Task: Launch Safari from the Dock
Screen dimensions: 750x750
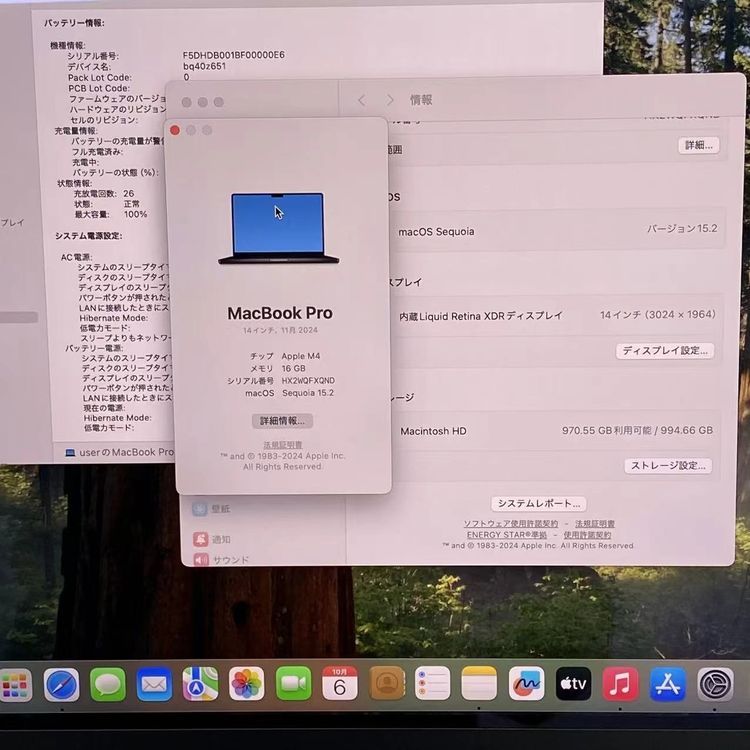Action: point(62,685)
